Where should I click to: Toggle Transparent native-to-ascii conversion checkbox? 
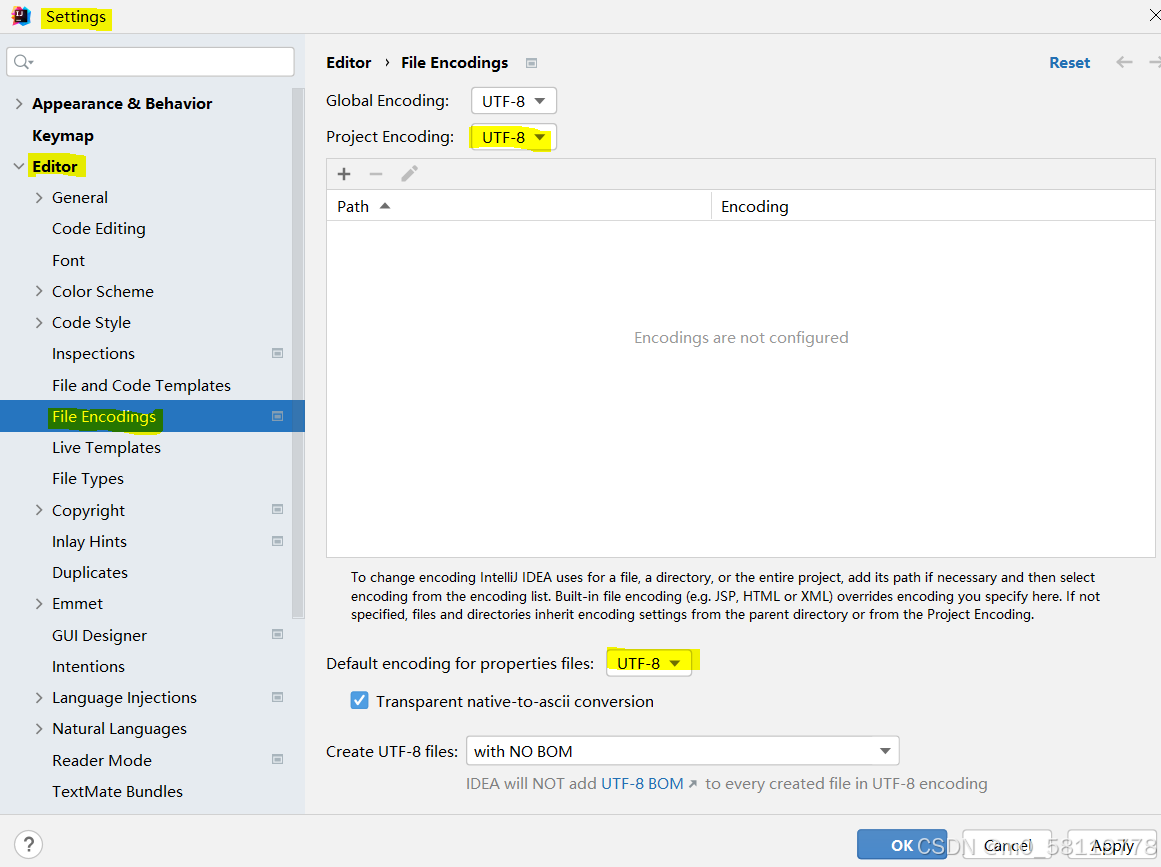coord(360,701)
